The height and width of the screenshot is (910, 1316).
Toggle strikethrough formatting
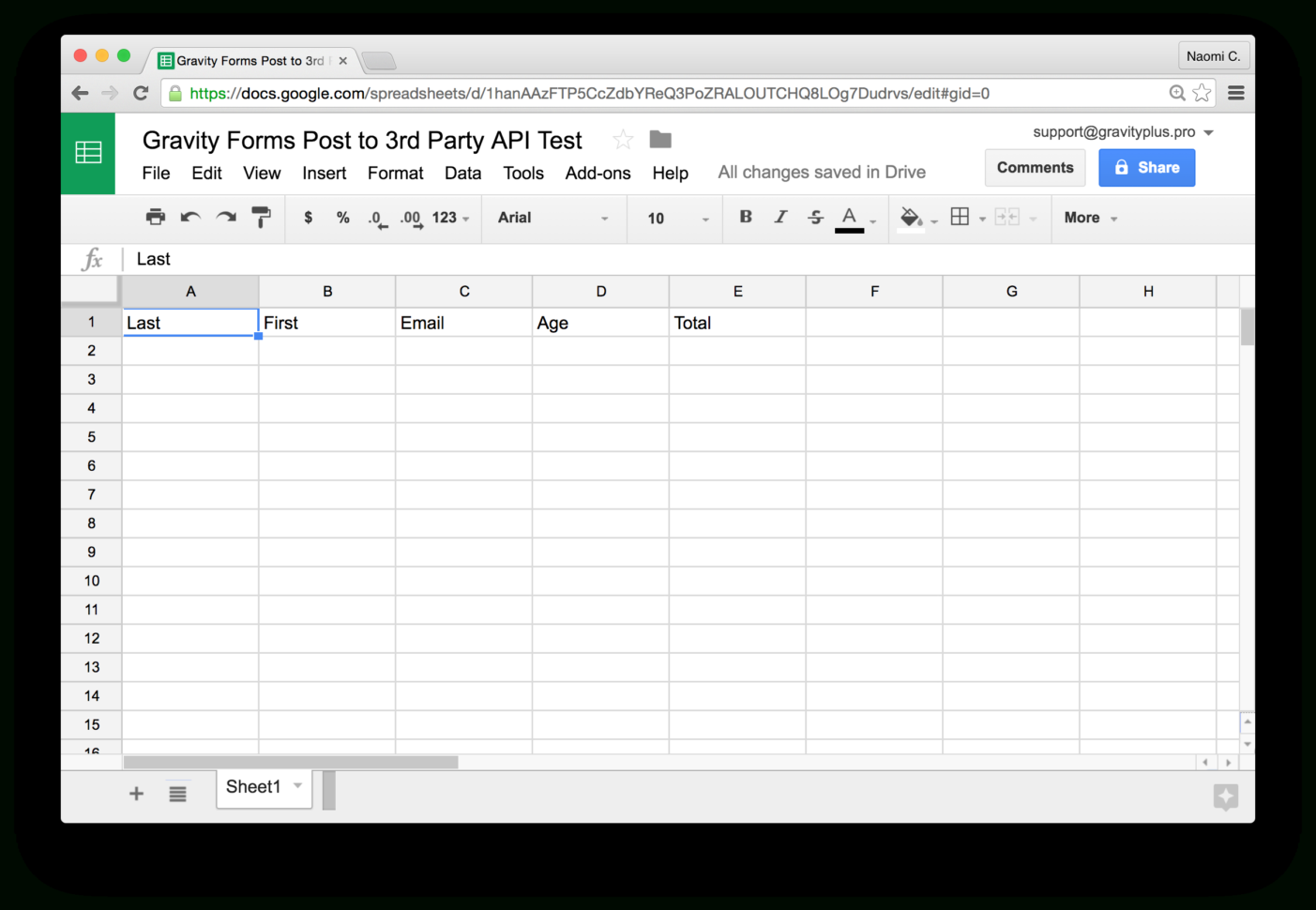pos(814,217)
